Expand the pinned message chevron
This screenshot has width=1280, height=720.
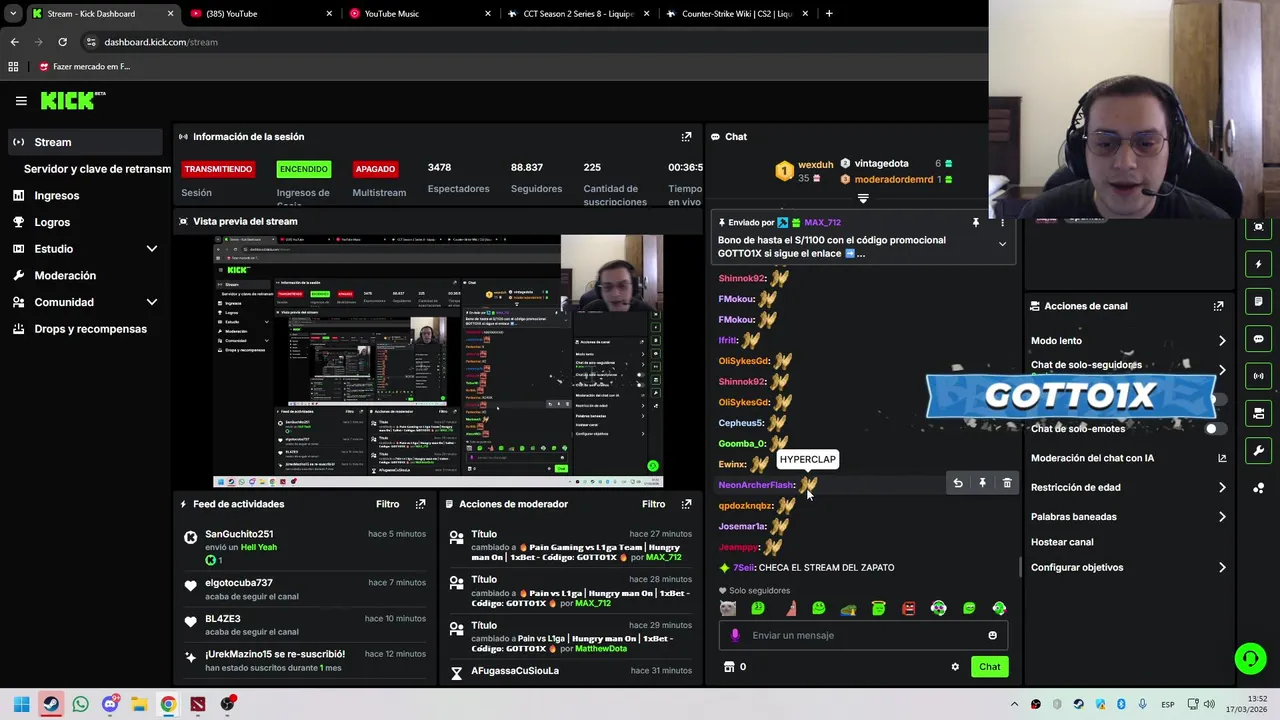coord(1002,244)
